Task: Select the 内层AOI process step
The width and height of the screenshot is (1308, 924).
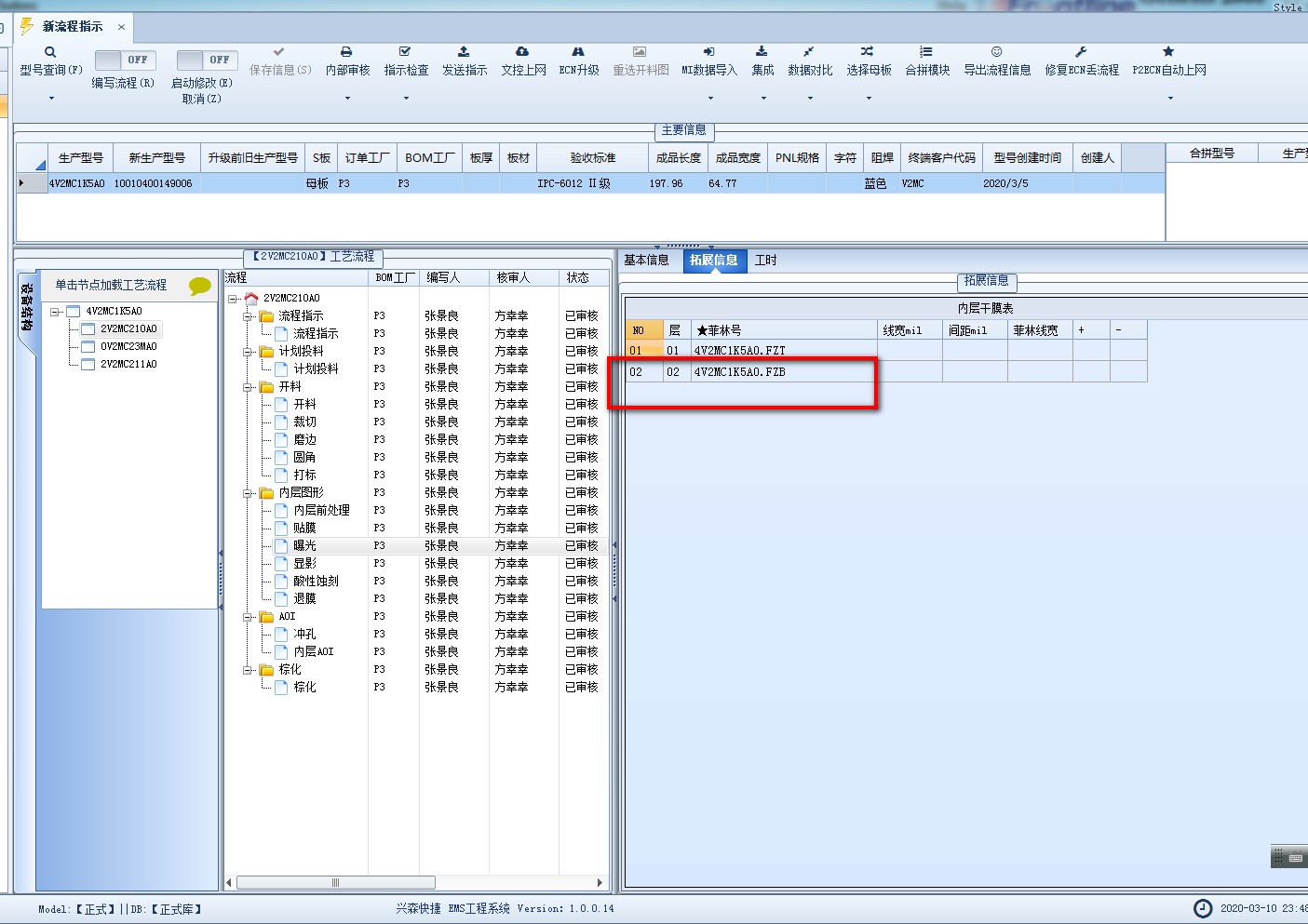Action: 313,652
